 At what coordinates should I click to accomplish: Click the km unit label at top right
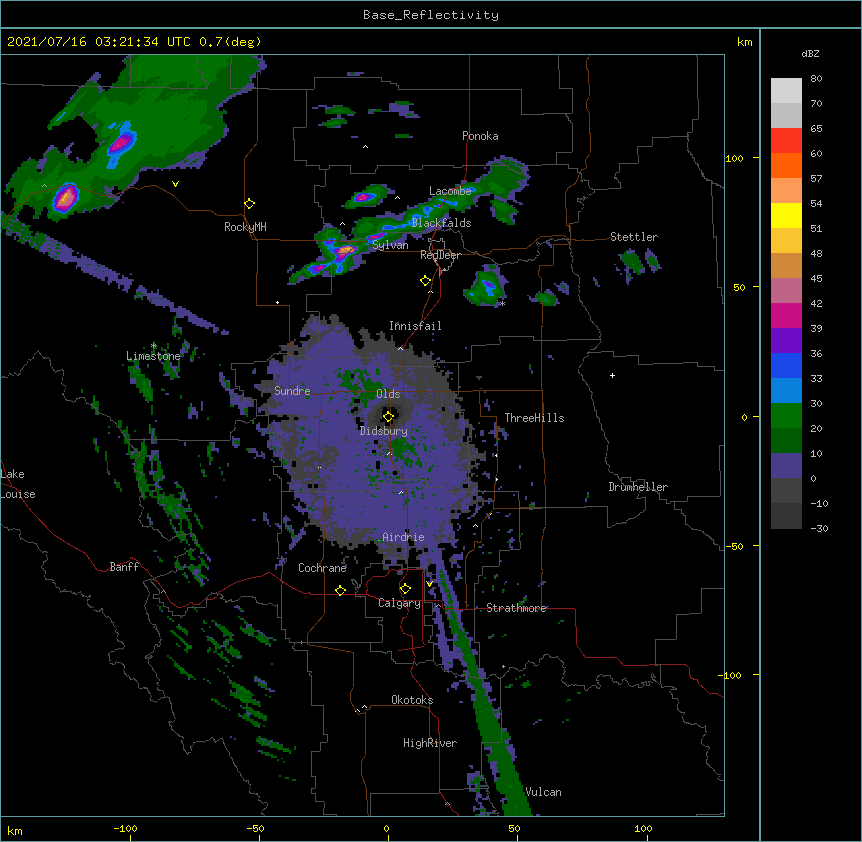[744, 42]
